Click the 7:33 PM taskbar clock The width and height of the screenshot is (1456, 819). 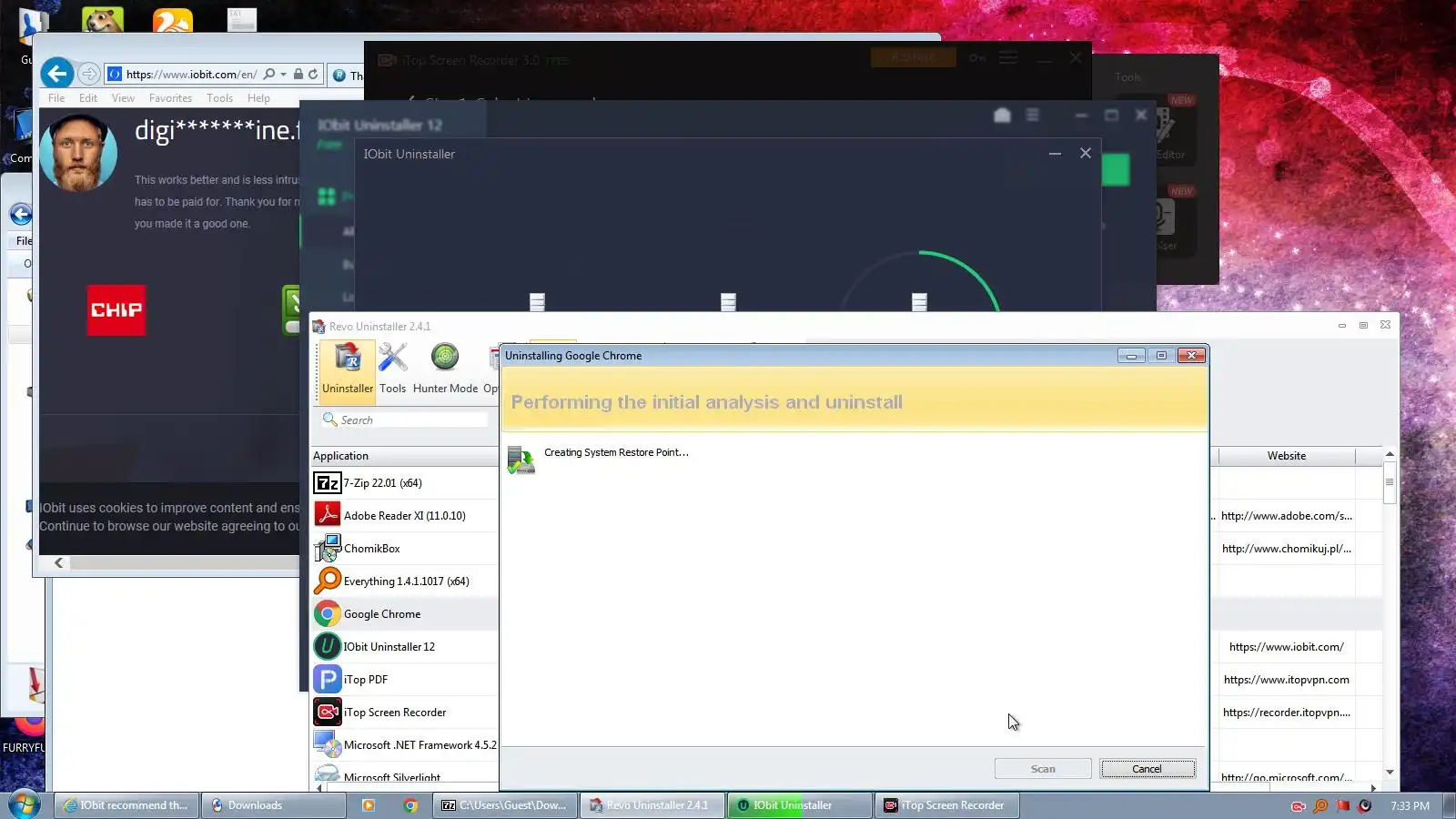1410,806
